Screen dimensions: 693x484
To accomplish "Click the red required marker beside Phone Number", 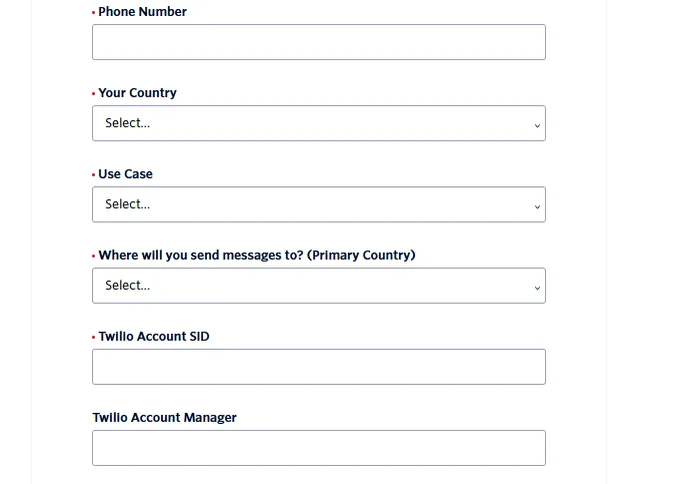I will click(x=93, y=12).
